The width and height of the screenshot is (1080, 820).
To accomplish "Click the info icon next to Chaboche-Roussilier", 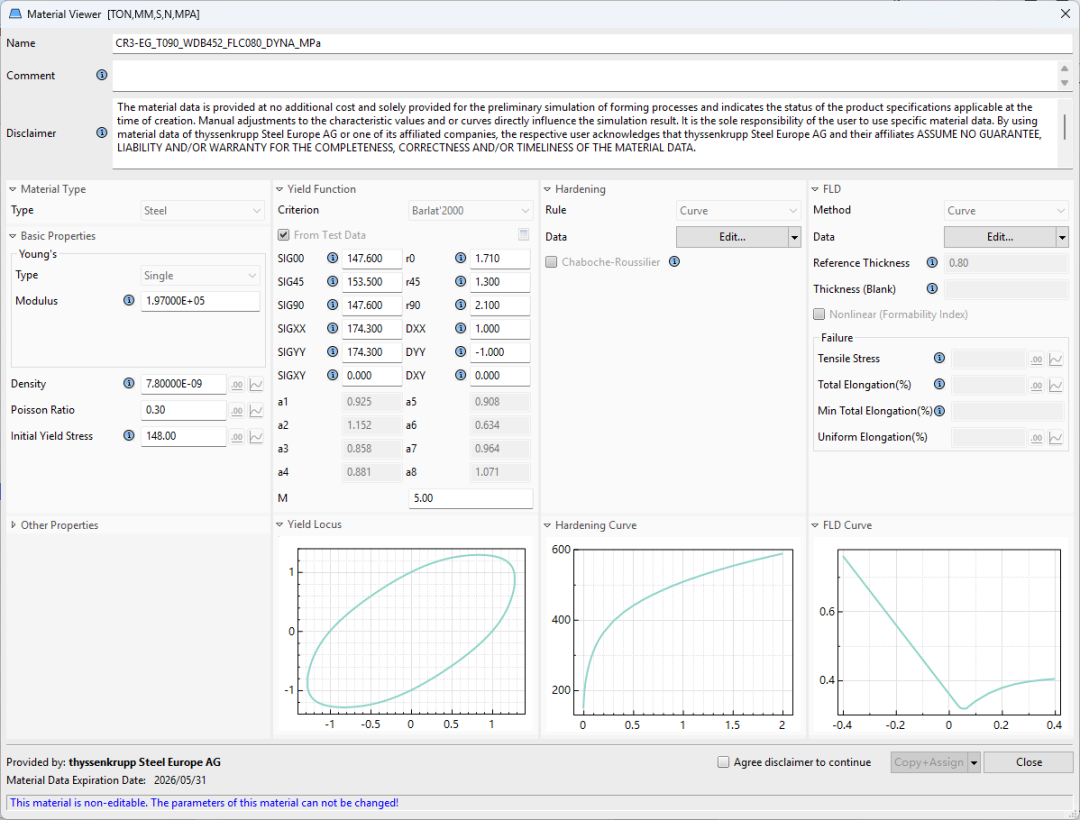I will (x=674, y=262).
